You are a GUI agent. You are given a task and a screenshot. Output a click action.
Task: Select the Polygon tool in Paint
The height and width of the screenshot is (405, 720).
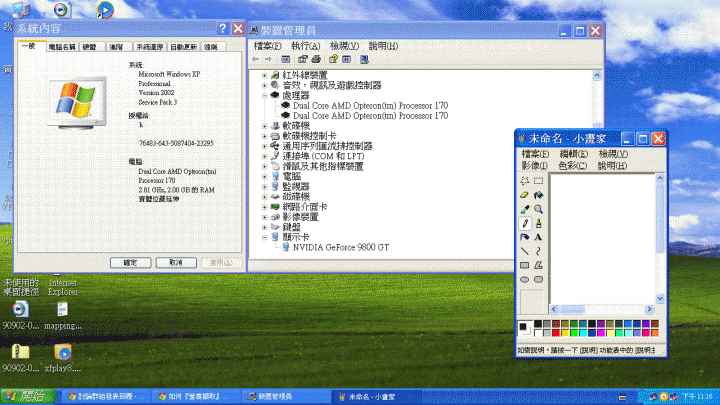coord(539,265)
